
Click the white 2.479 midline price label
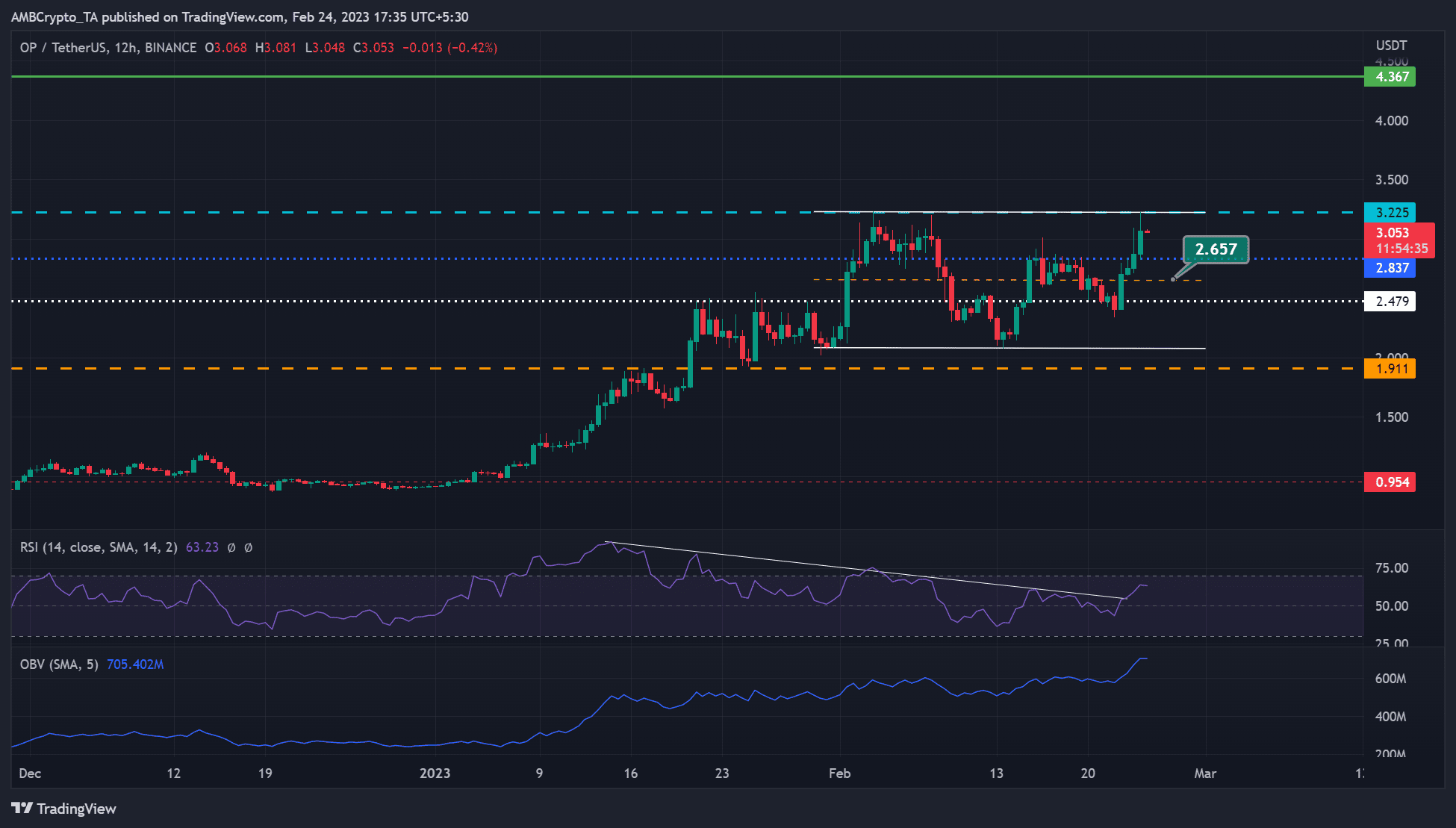click(1390, 302)
